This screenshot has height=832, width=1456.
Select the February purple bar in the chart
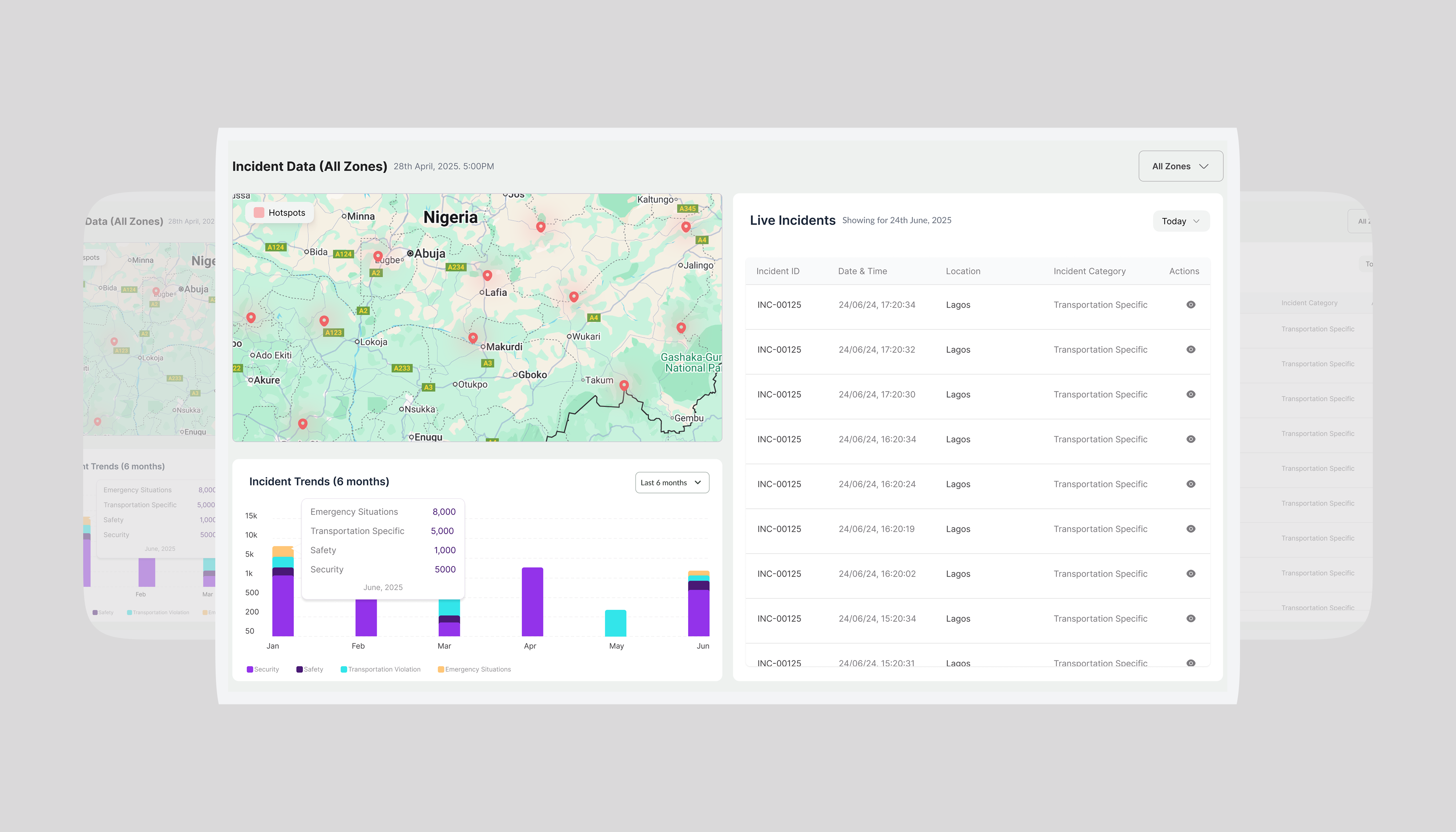click(366, 618)
